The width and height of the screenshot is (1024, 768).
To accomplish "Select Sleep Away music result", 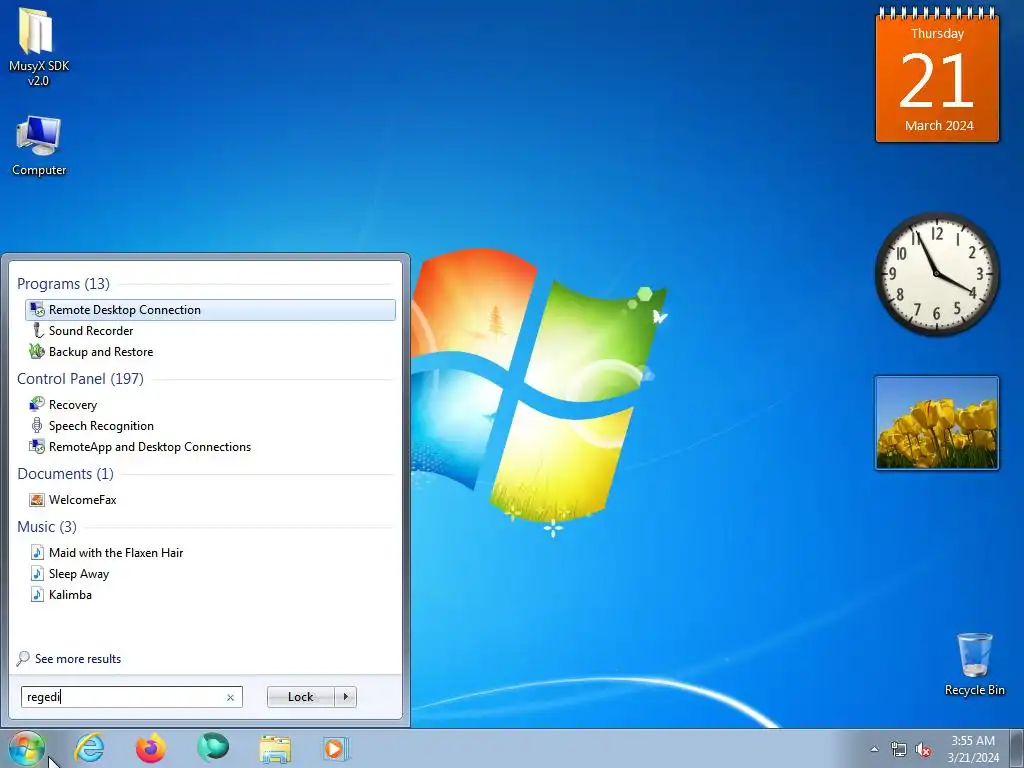I will coord(210,573).
